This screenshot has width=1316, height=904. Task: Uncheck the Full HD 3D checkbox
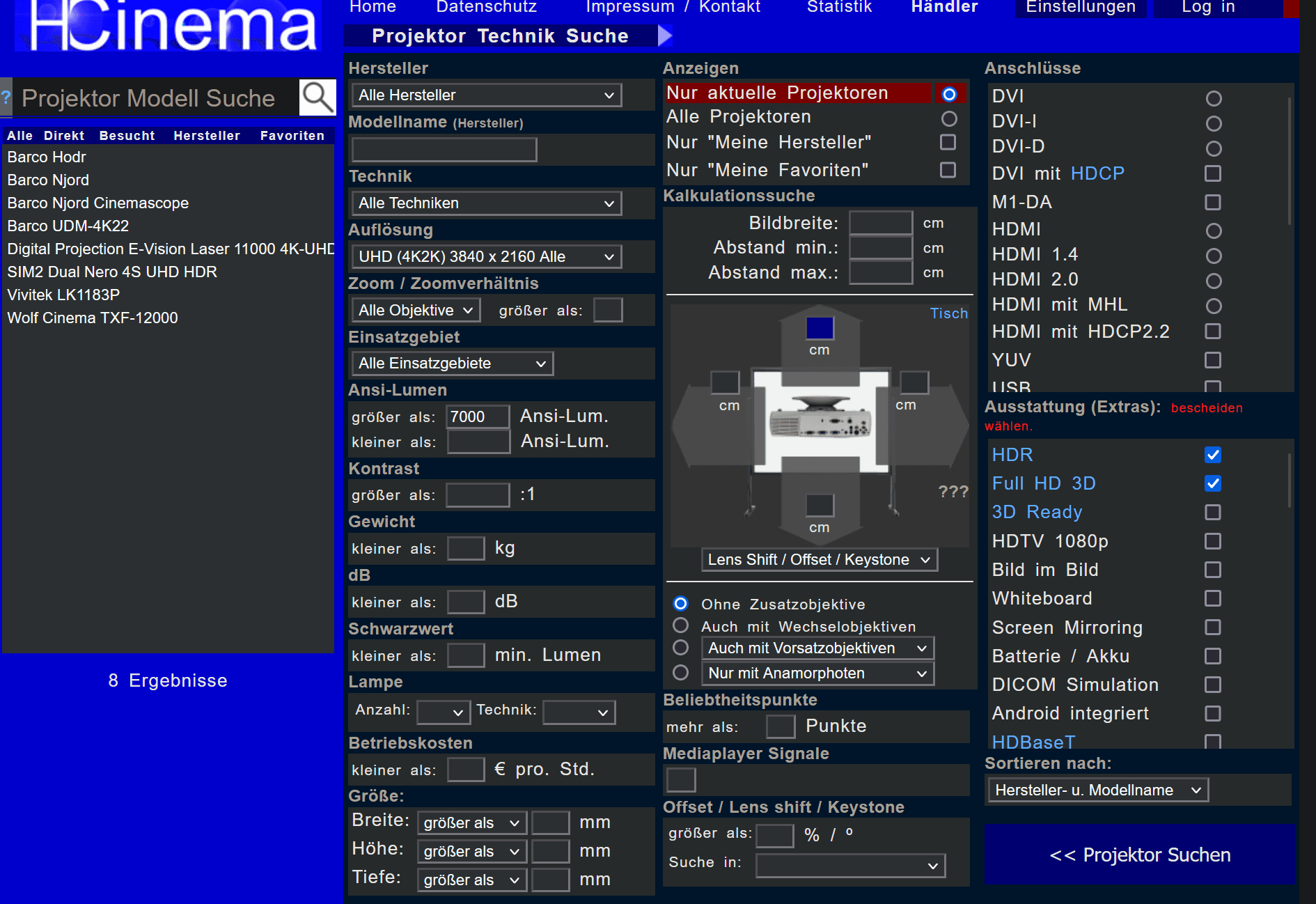pyautogui.click(x=1213, y=483)
